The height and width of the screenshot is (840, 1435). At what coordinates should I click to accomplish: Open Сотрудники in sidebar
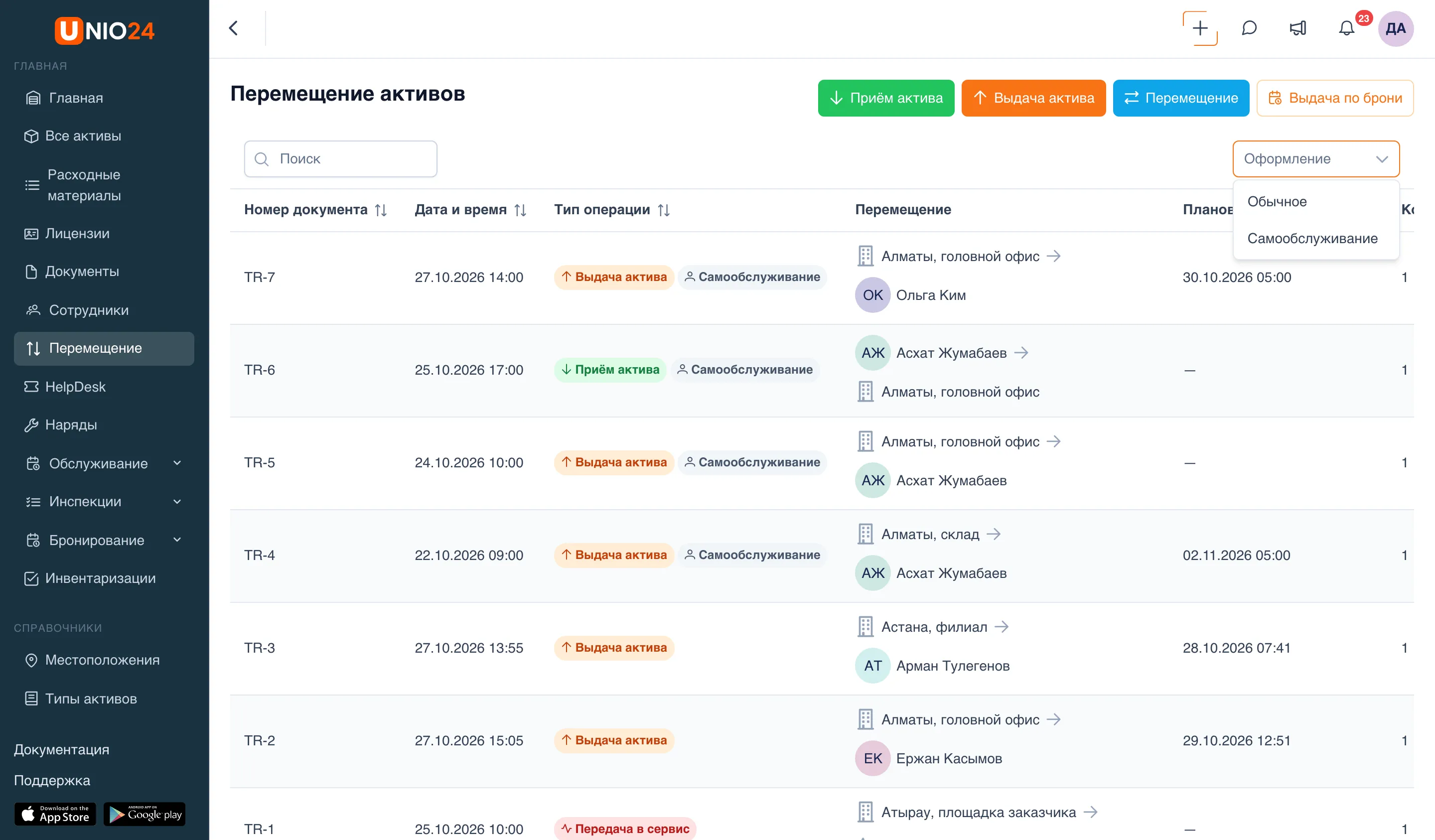[x=104, y=310]
